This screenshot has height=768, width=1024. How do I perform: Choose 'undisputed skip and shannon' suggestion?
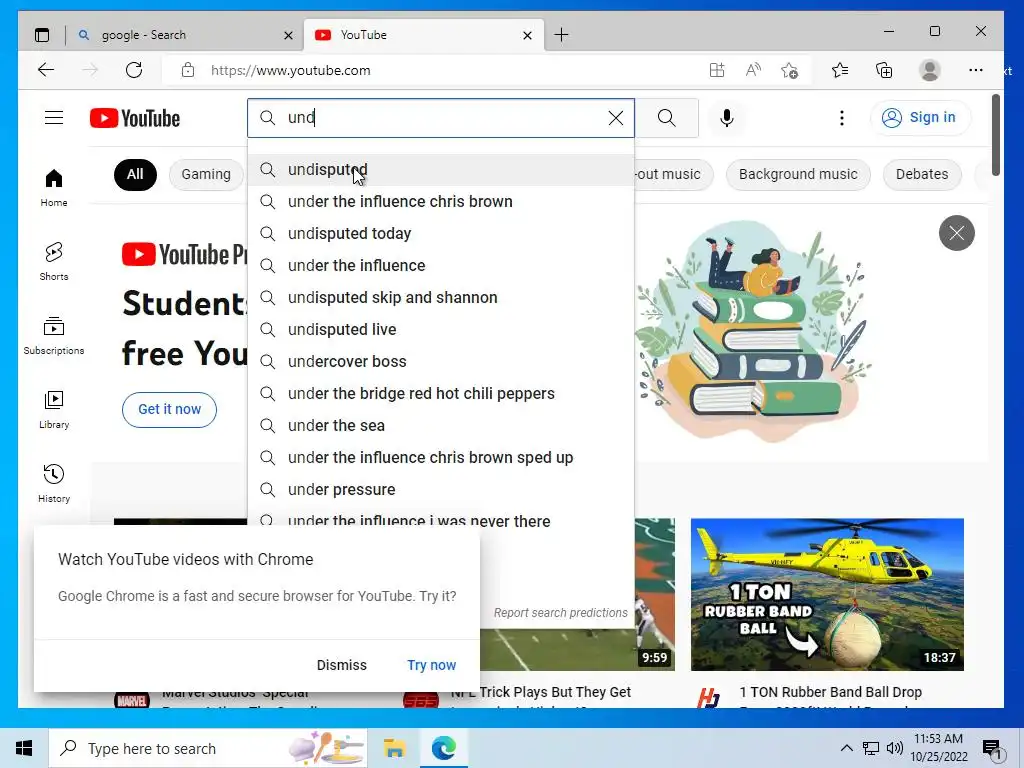[441, 298]
